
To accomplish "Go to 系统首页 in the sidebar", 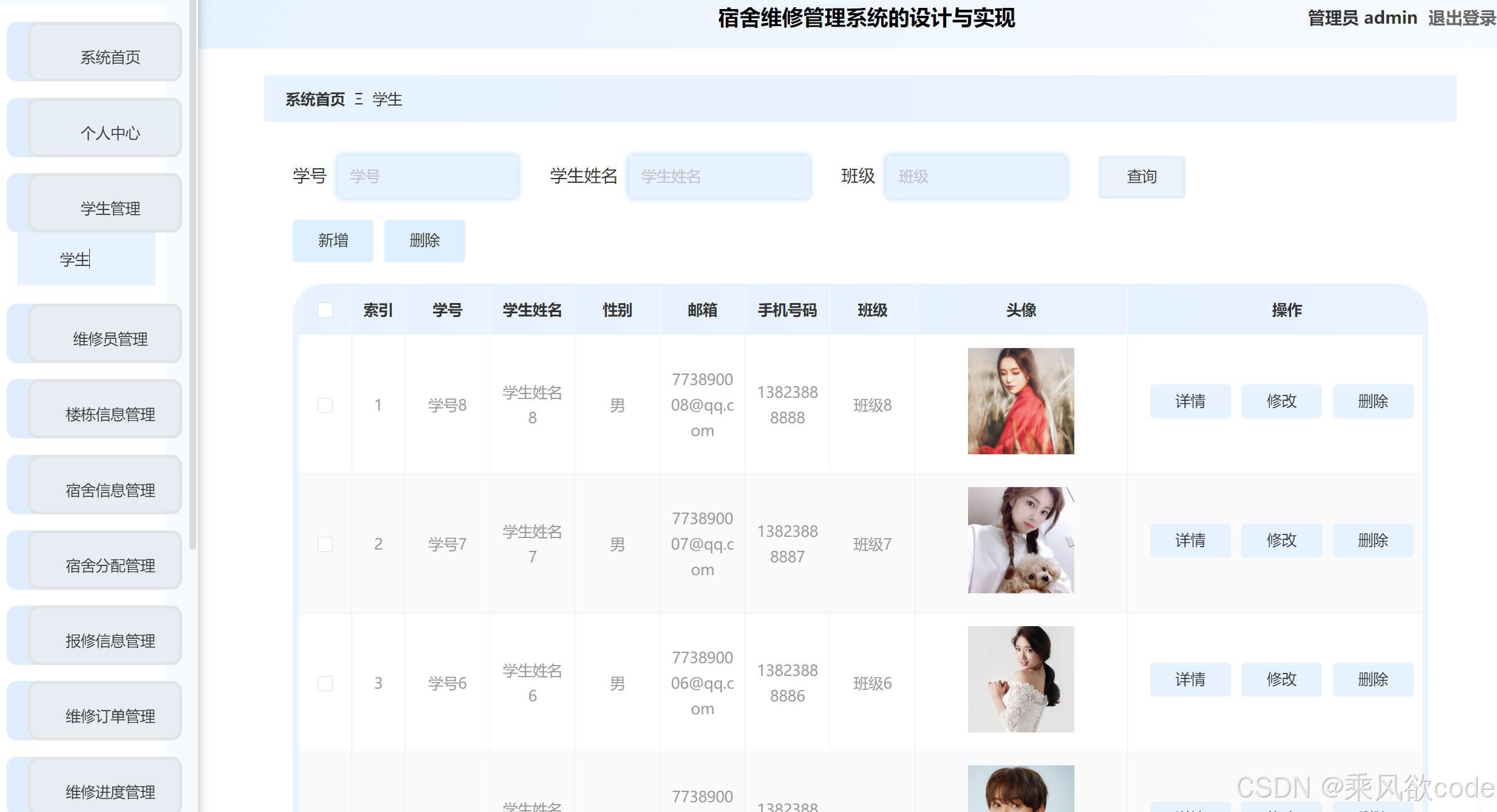I will tap(105, 53).
